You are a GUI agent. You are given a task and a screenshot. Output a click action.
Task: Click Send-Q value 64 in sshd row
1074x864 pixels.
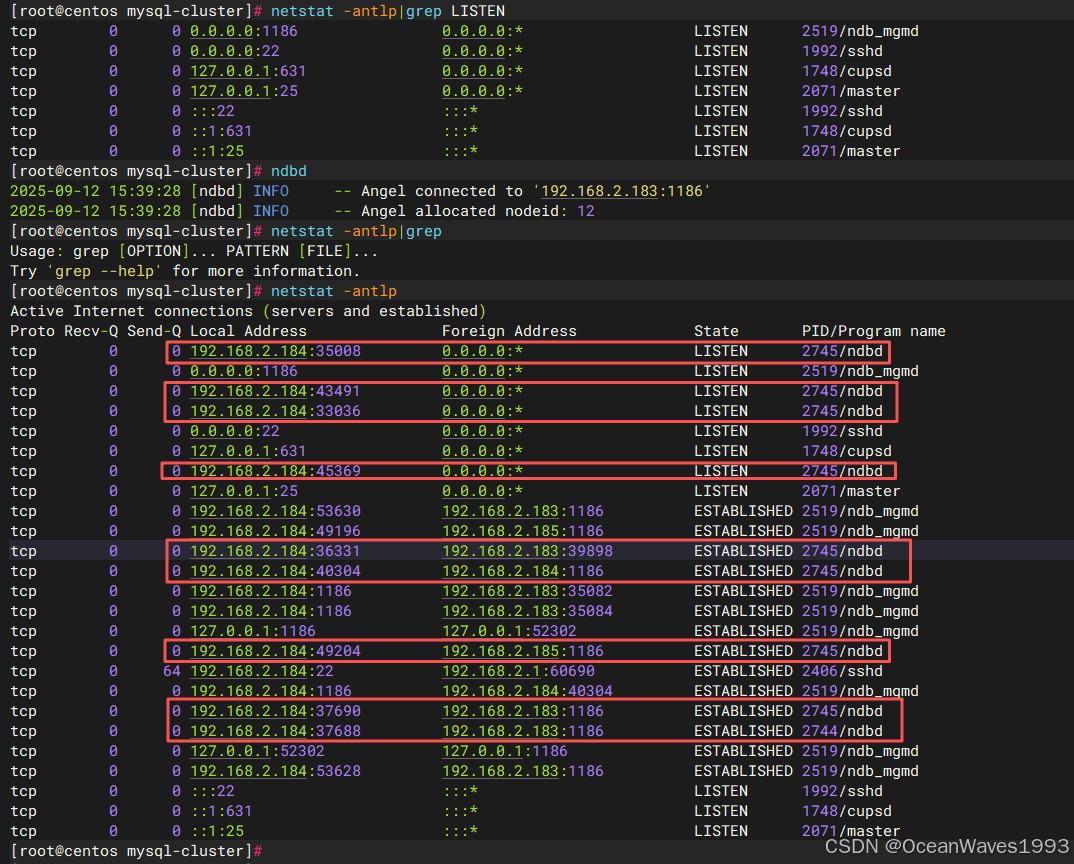coord(172,671)
